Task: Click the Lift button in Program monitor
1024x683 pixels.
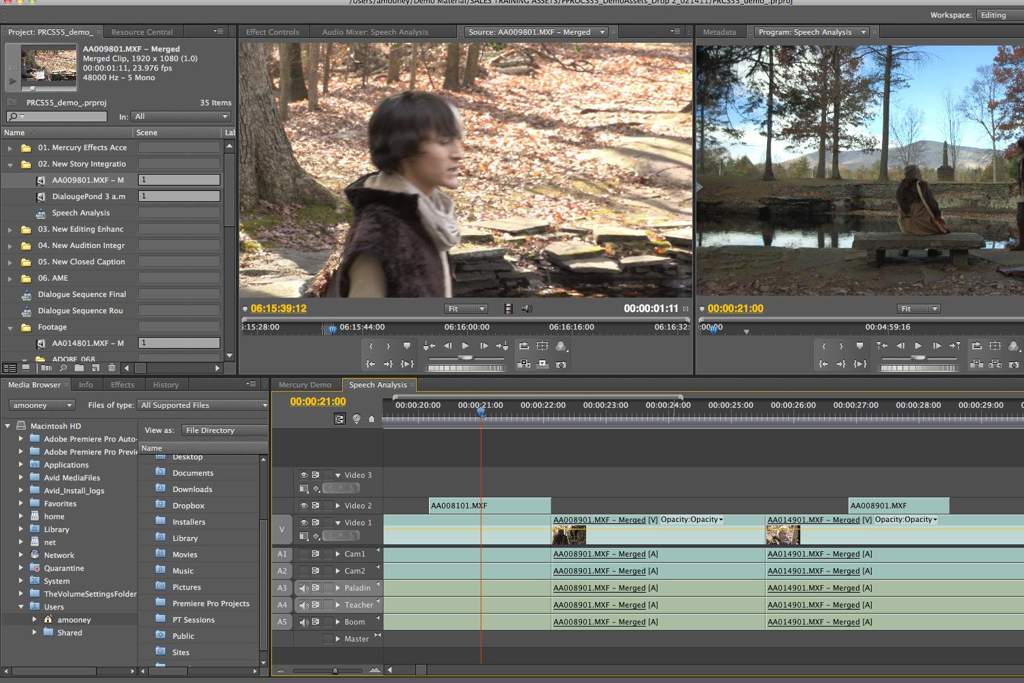Action: [x=976, y=364]
